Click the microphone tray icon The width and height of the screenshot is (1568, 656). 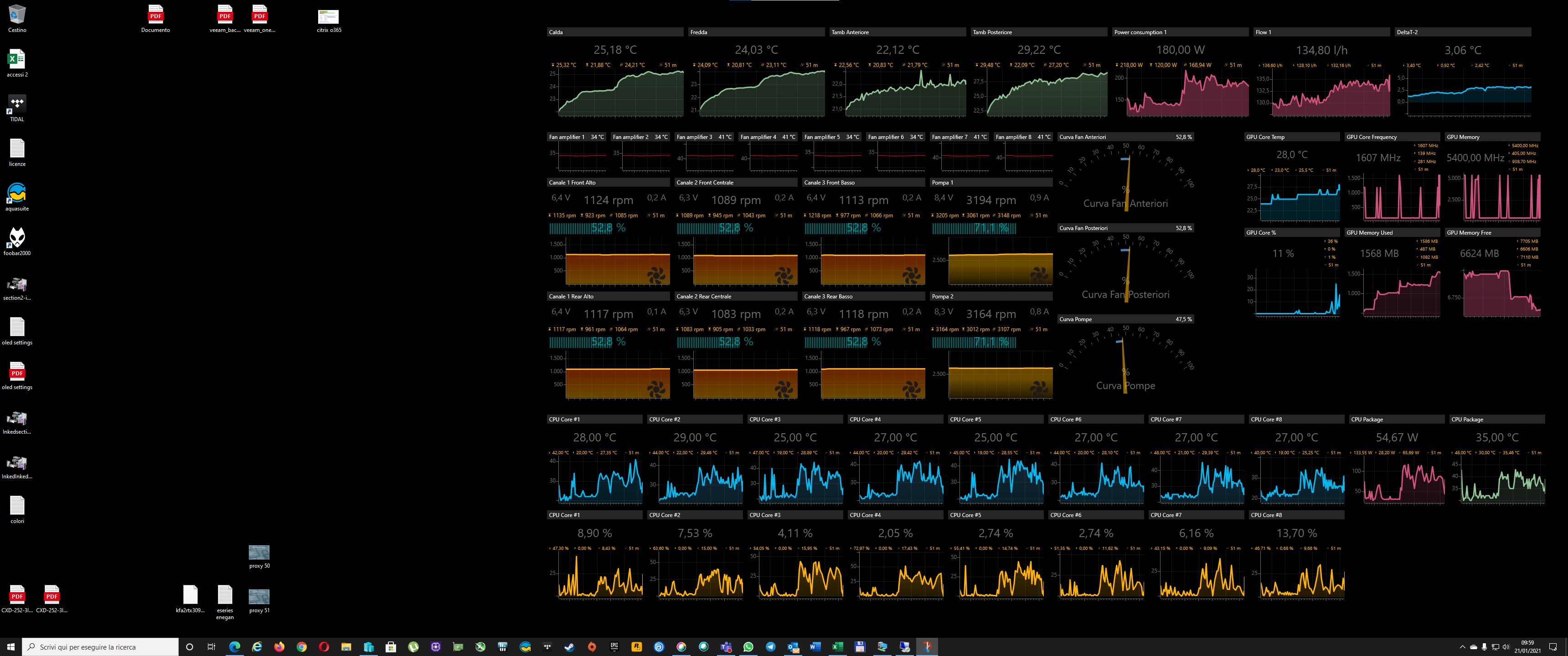[x=1485, y=647]
